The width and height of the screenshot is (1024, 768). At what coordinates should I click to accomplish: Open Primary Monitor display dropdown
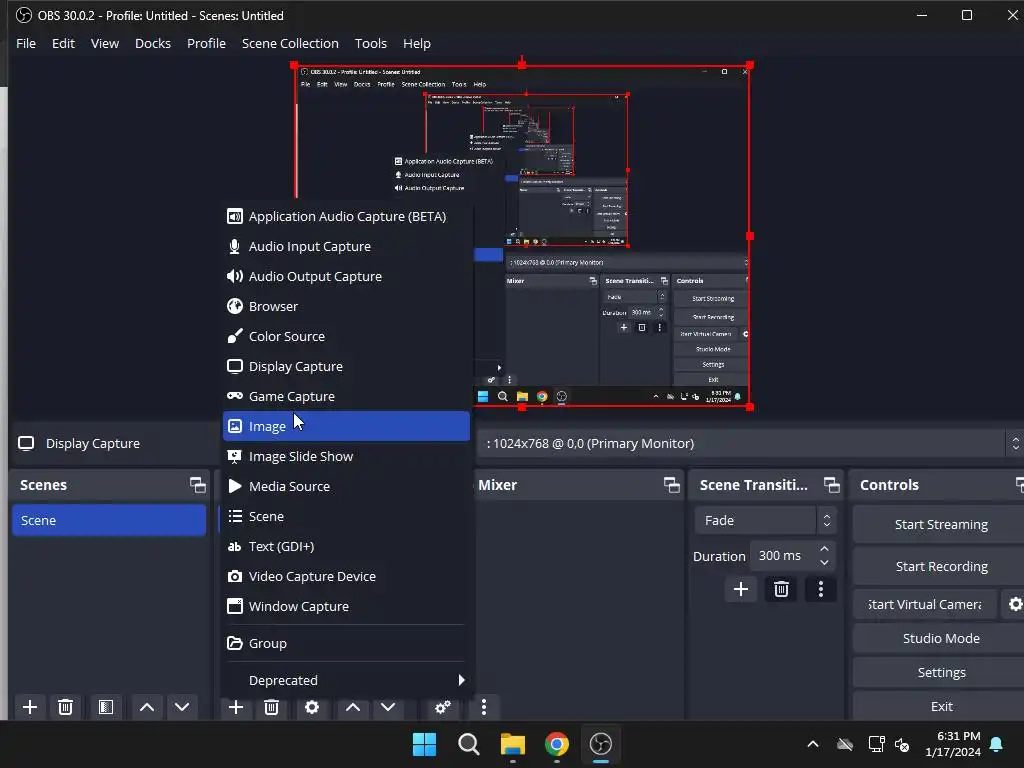(750, 443)
